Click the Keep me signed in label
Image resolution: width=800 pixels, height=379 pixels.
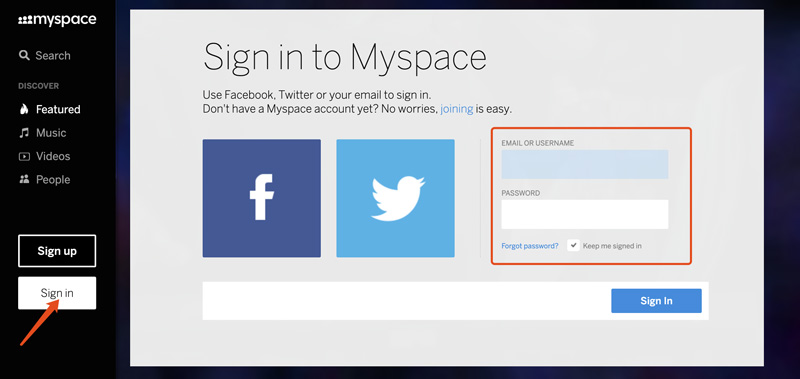point(612,246)
